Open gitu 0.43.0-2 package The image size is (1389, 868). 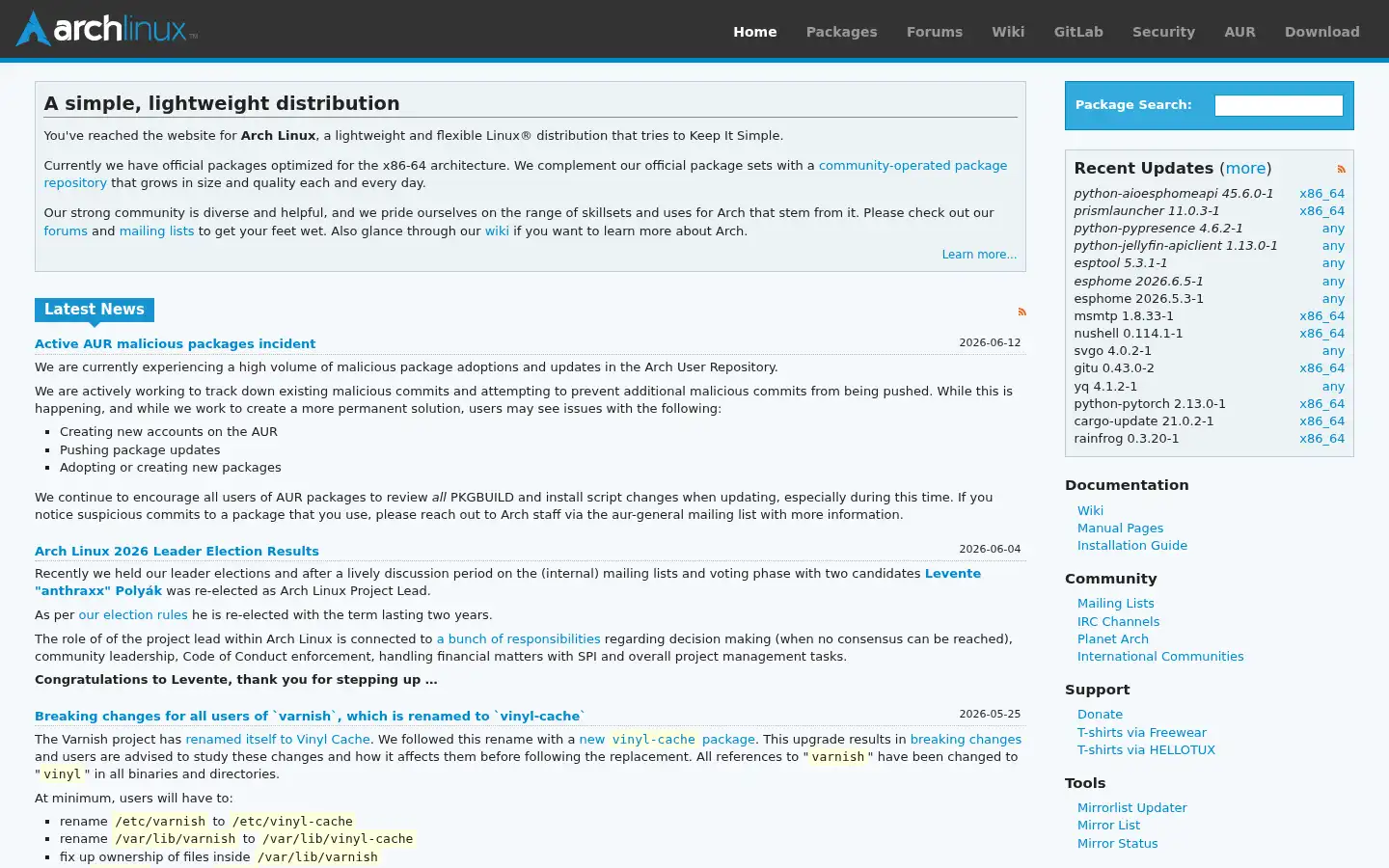coord(1113,368)
